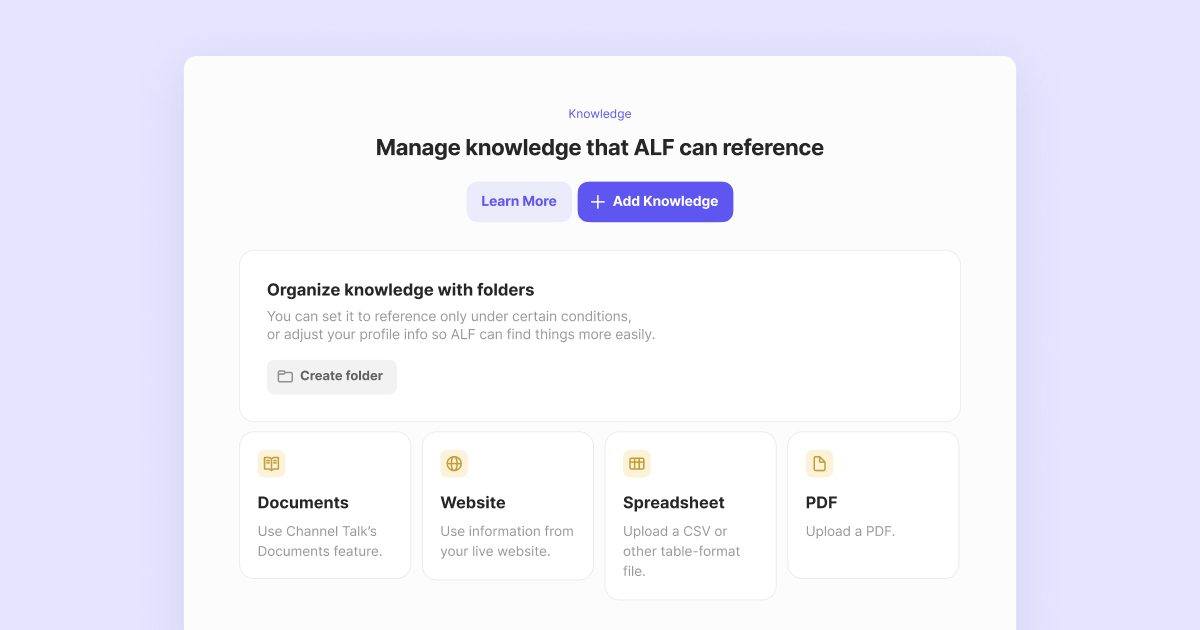Click "Upload a PDF." description text
Viewport: 1200px width, 630px height.
pyautogui.click(x=850, y=531)
